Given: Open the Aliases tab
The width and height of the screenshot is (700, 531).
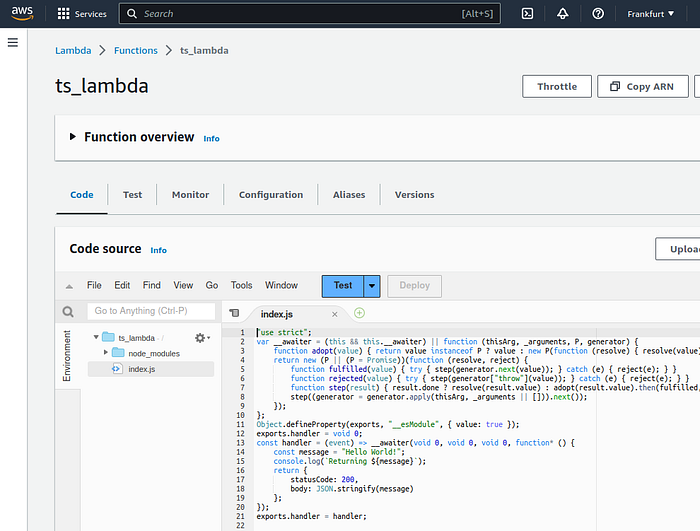Looking at the screenshot, I should 349,195.
